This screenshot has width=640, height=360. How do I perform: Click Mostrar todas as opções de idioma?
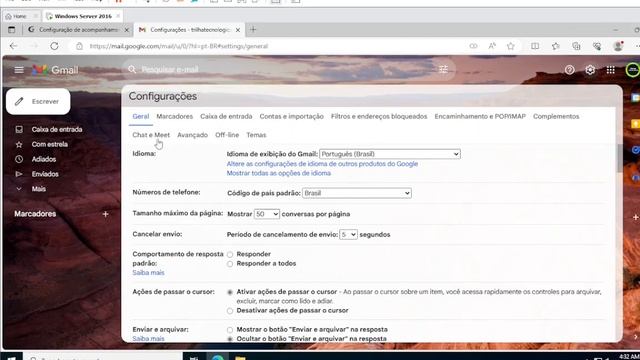pos(279,173)
